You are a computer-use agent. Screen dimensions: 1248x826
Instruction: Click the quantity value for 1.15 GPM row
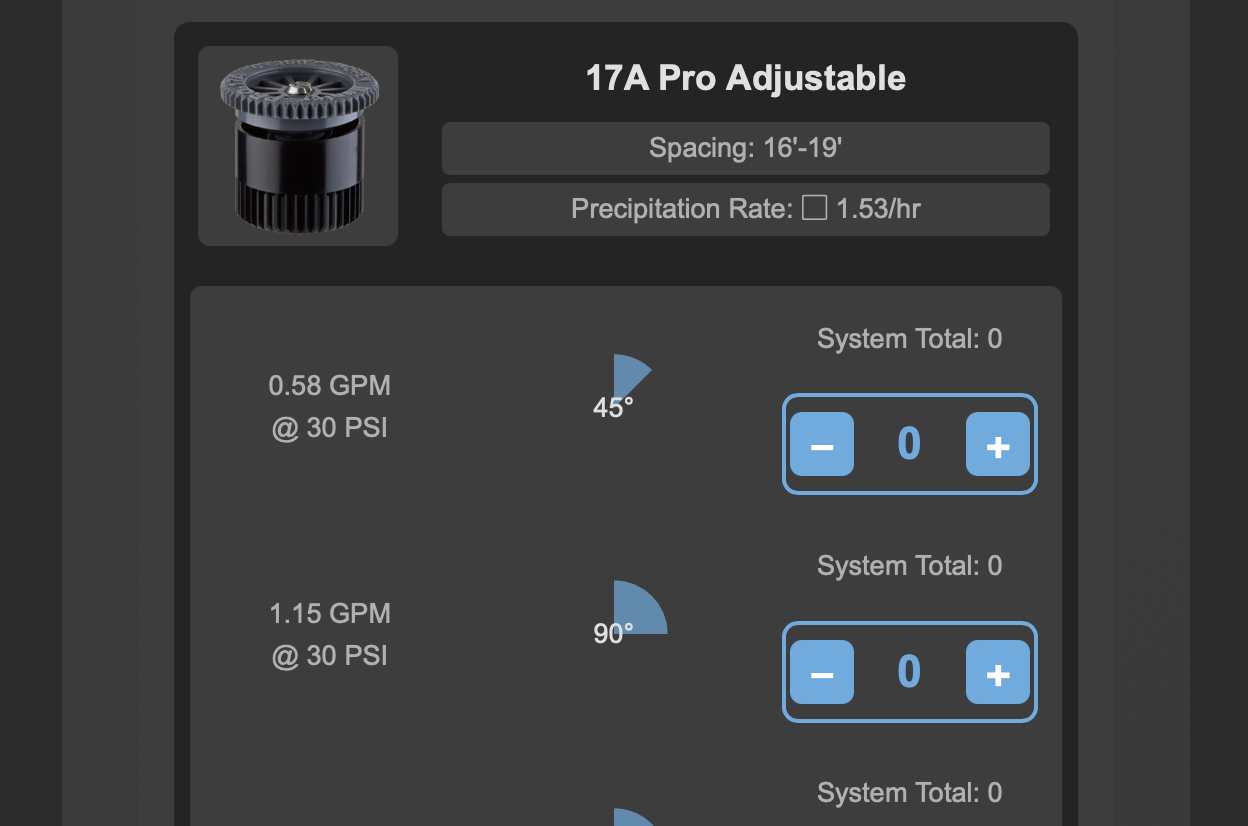909,672
